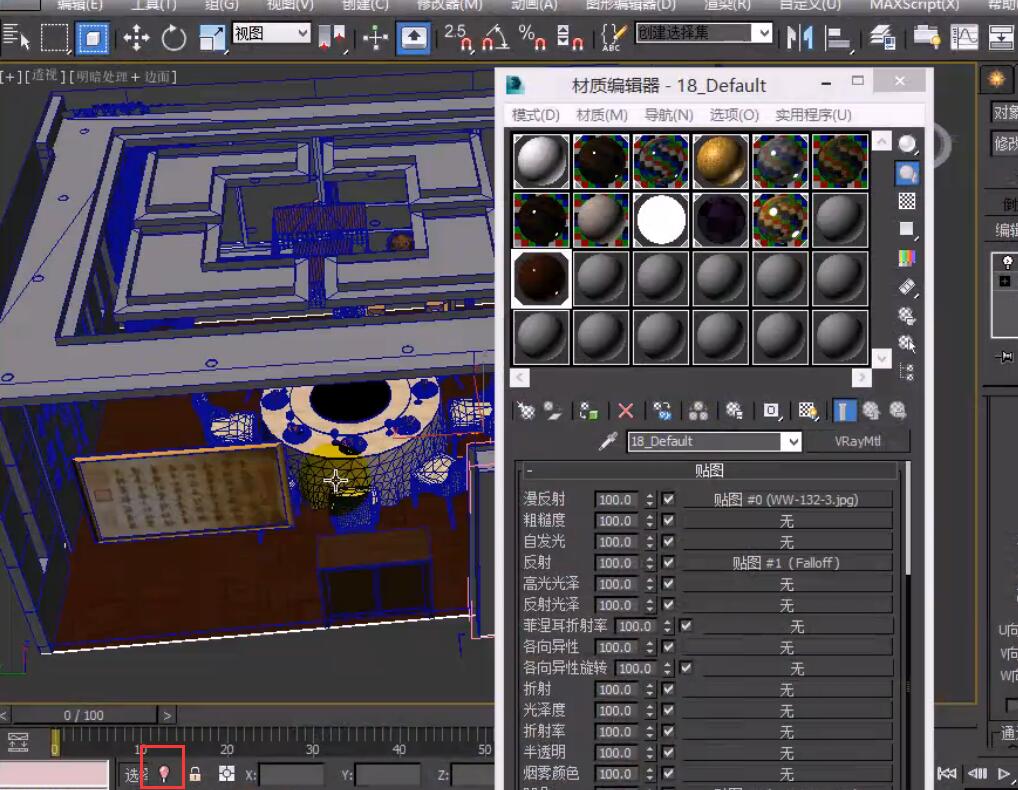Open the 实用程序(U) menu
Image resolution: width=1018 pixels, height=790 pixels.
tap(813, 115)
